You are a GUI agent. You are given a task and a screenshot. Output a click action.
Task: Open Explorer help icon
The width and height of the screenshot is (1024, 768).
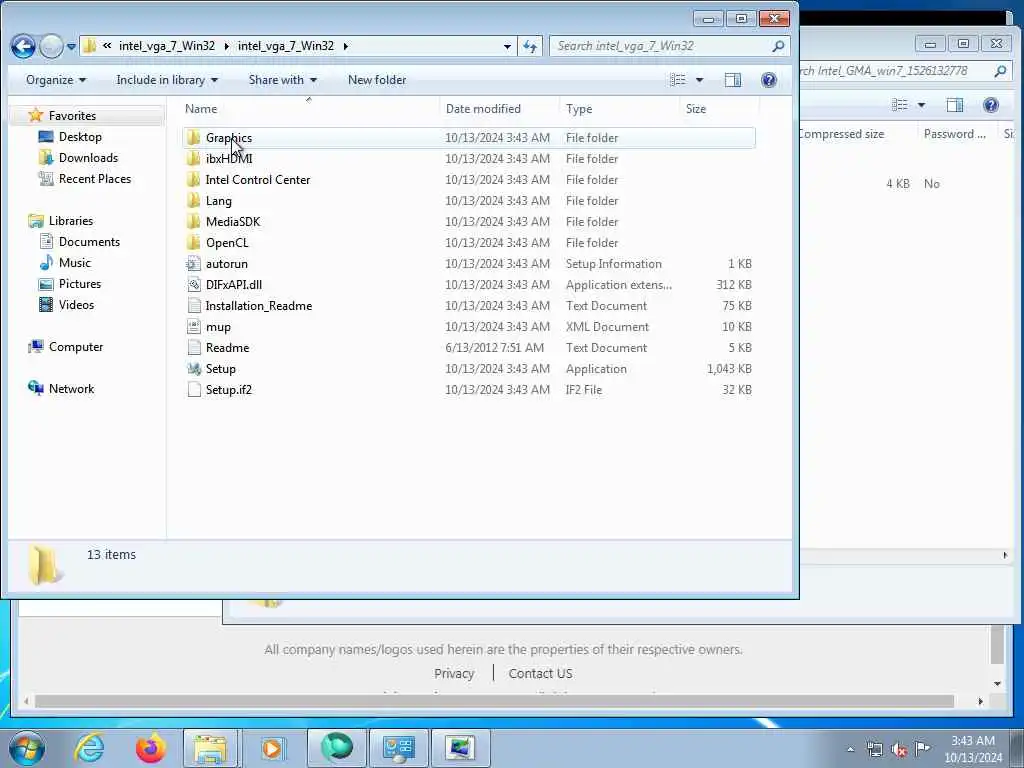(x=769, y=80)
